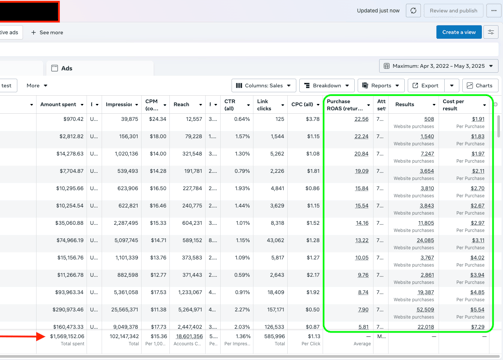The height and width of the screenshot is (360, 503).
Task: Open Results value 52,509 link
Action: tap(425, 310)
